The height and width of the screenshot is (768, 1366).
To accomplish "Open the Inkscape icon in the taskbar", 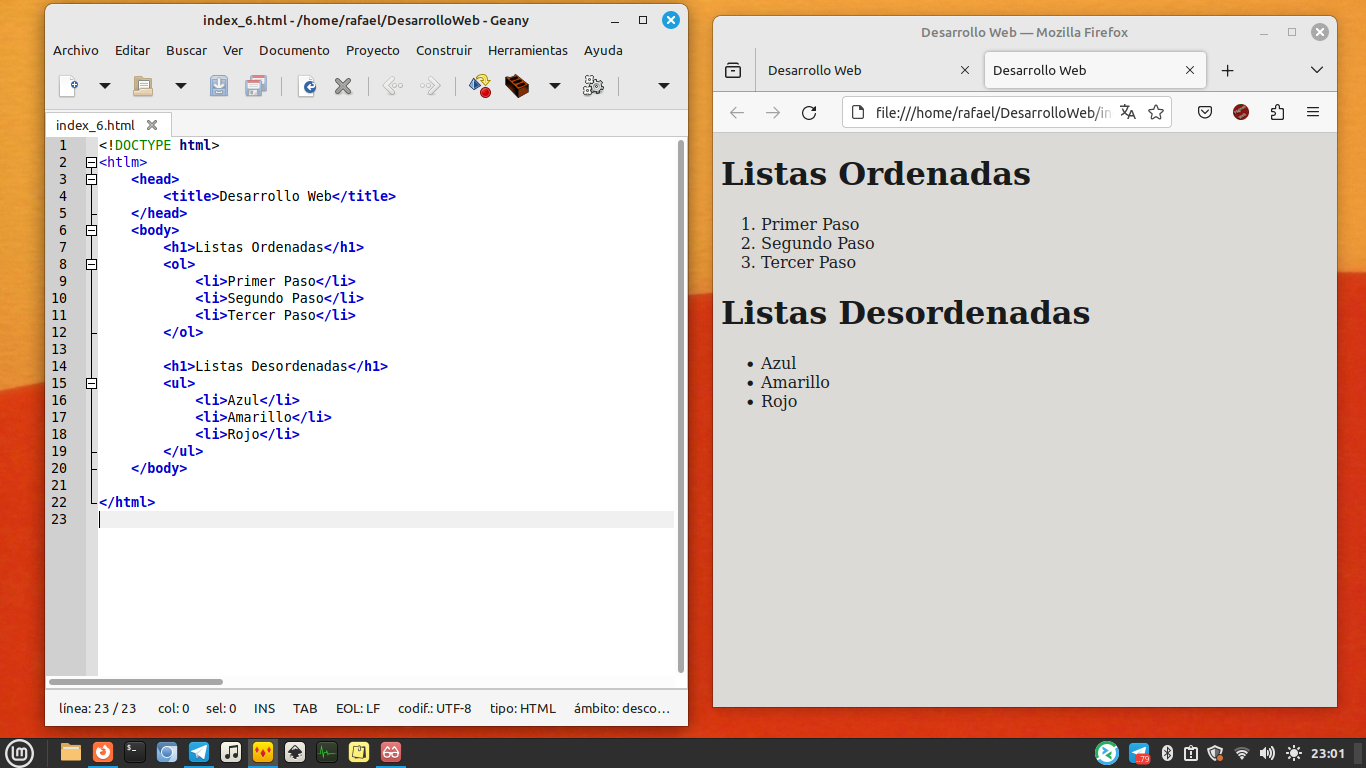I will [x=295, y=752].
